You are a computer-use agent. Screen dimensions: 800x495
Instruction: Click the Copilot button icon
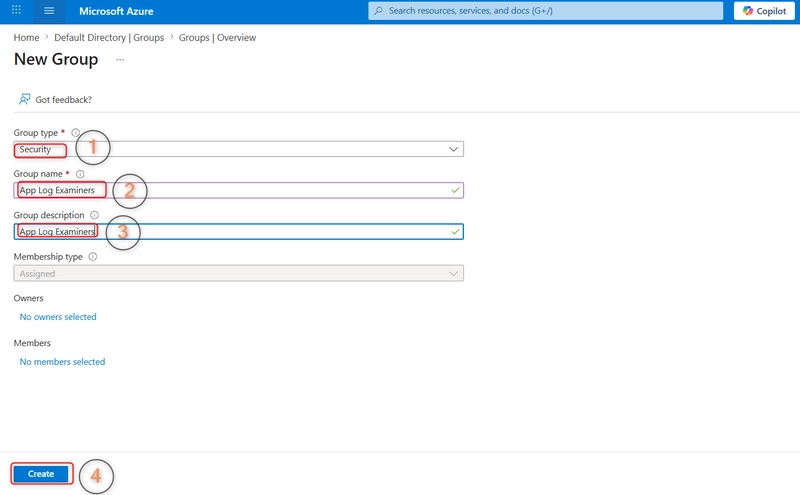[x=748, y=11]
